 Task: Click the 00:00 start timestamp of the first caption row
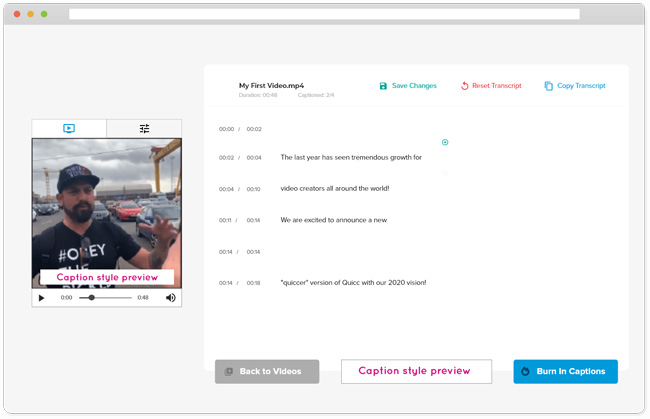(226, 129)
